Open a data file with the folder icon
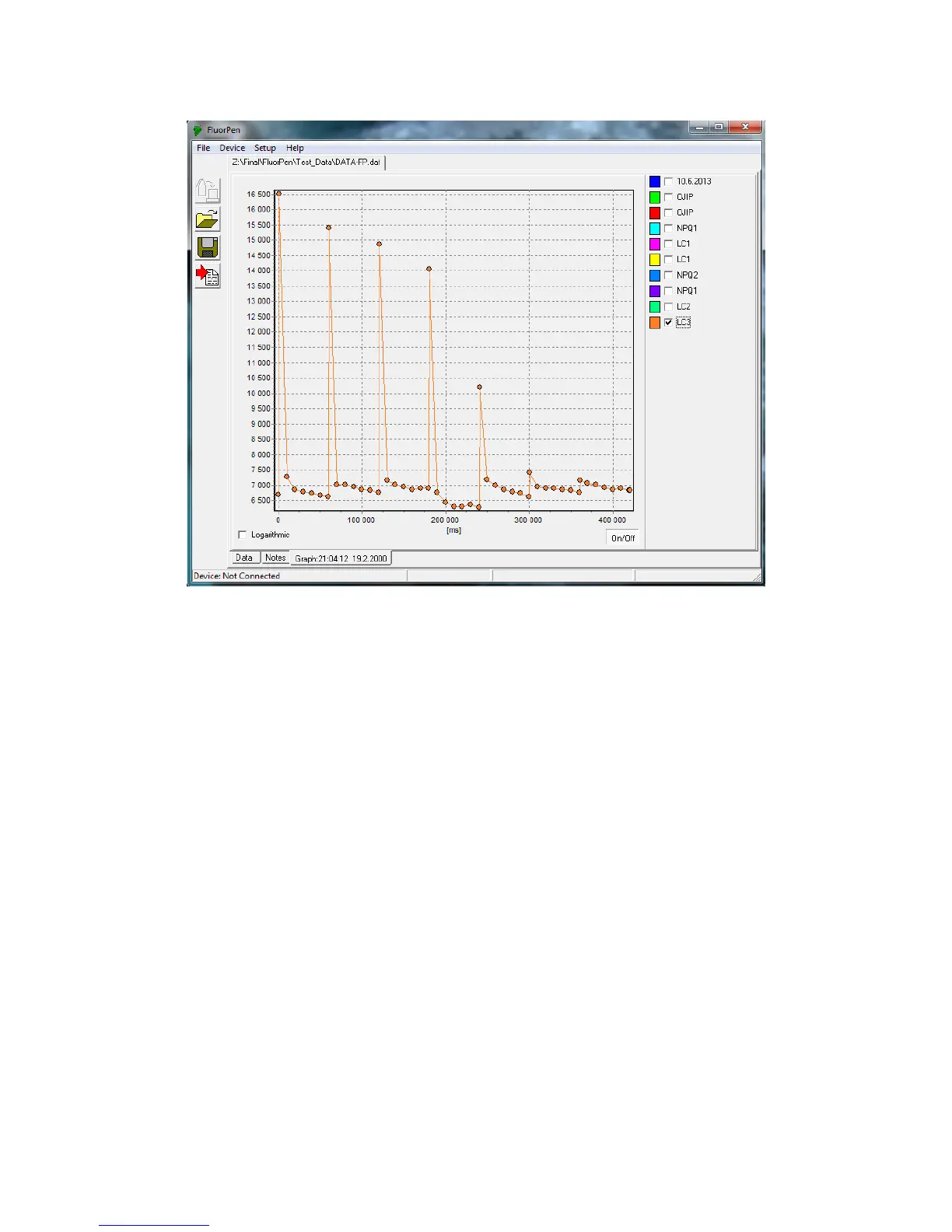This screenshot has width=952, height=1232. click(x=208, y=219)
